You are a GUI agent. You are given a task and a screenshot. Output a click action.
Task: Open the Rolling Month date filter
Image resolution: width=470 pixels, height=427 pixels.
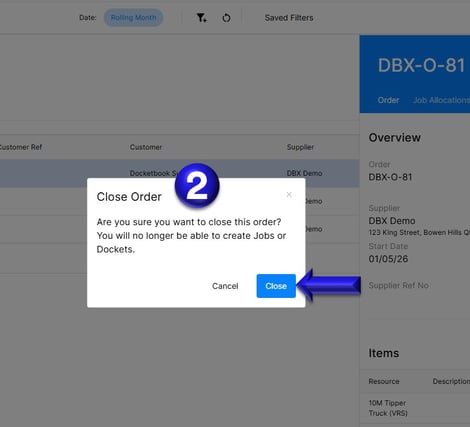[133, 18]
